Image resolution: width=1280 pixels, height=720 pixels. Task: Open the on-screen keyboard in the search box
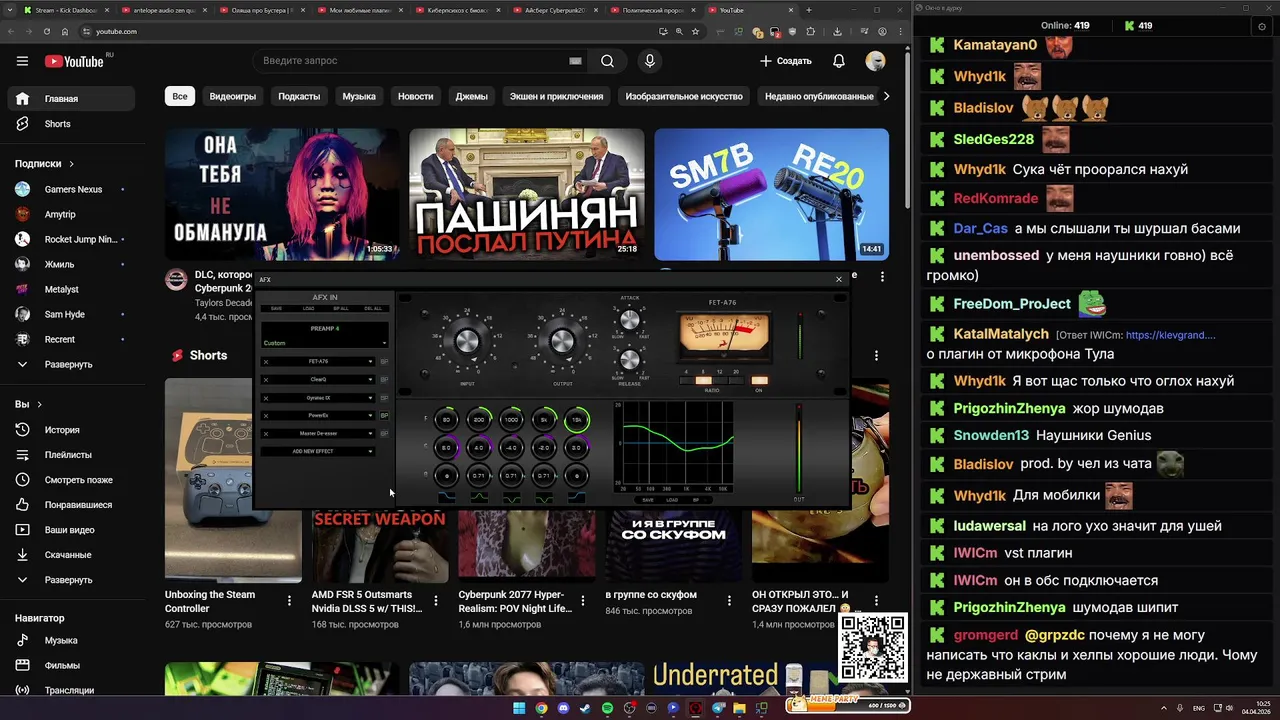pyautogui.click(x=575, y=61)
